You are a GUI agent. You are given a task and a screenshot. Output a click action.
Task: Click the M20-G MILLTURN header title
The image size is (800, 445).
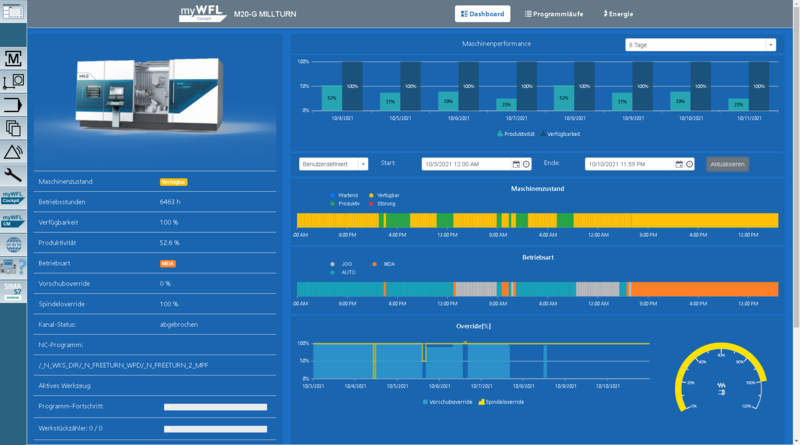265,14
